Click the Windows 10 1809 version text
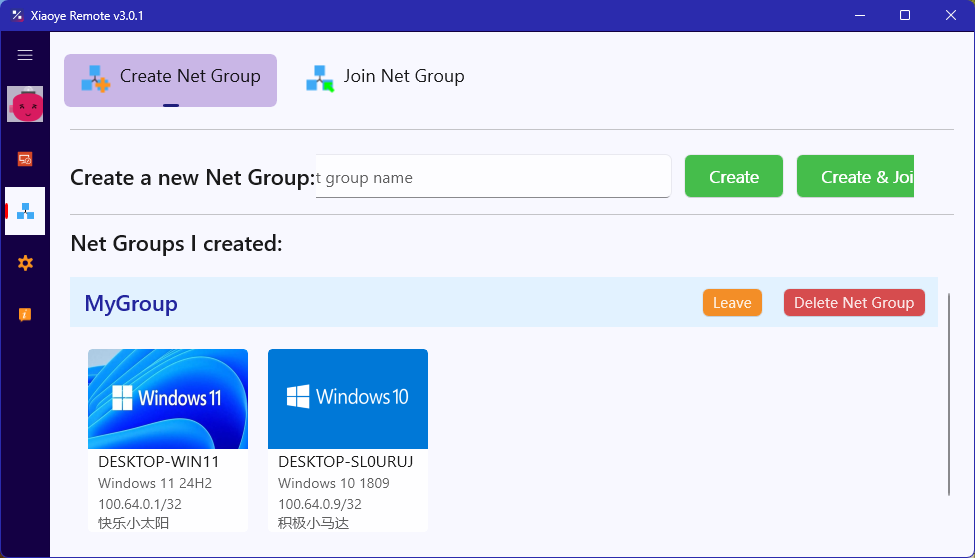Screen dimensions: 975x558 coord(334,483)
